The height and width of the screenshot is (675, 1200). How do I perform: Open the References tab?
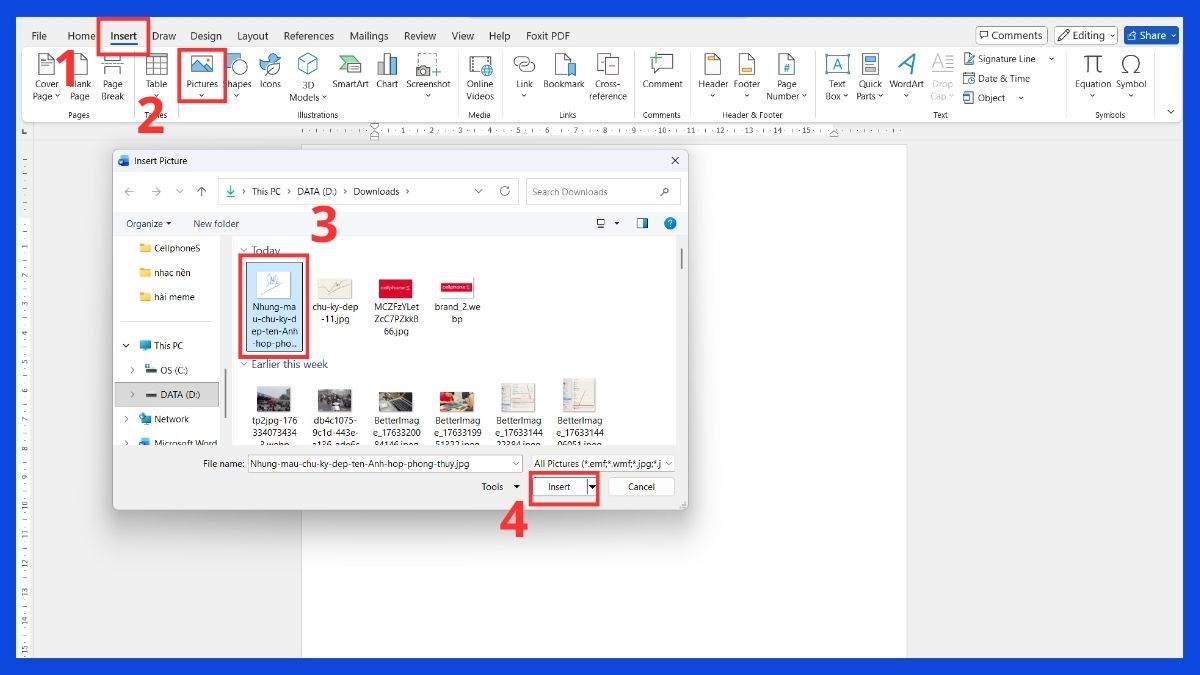pos(308,35)
